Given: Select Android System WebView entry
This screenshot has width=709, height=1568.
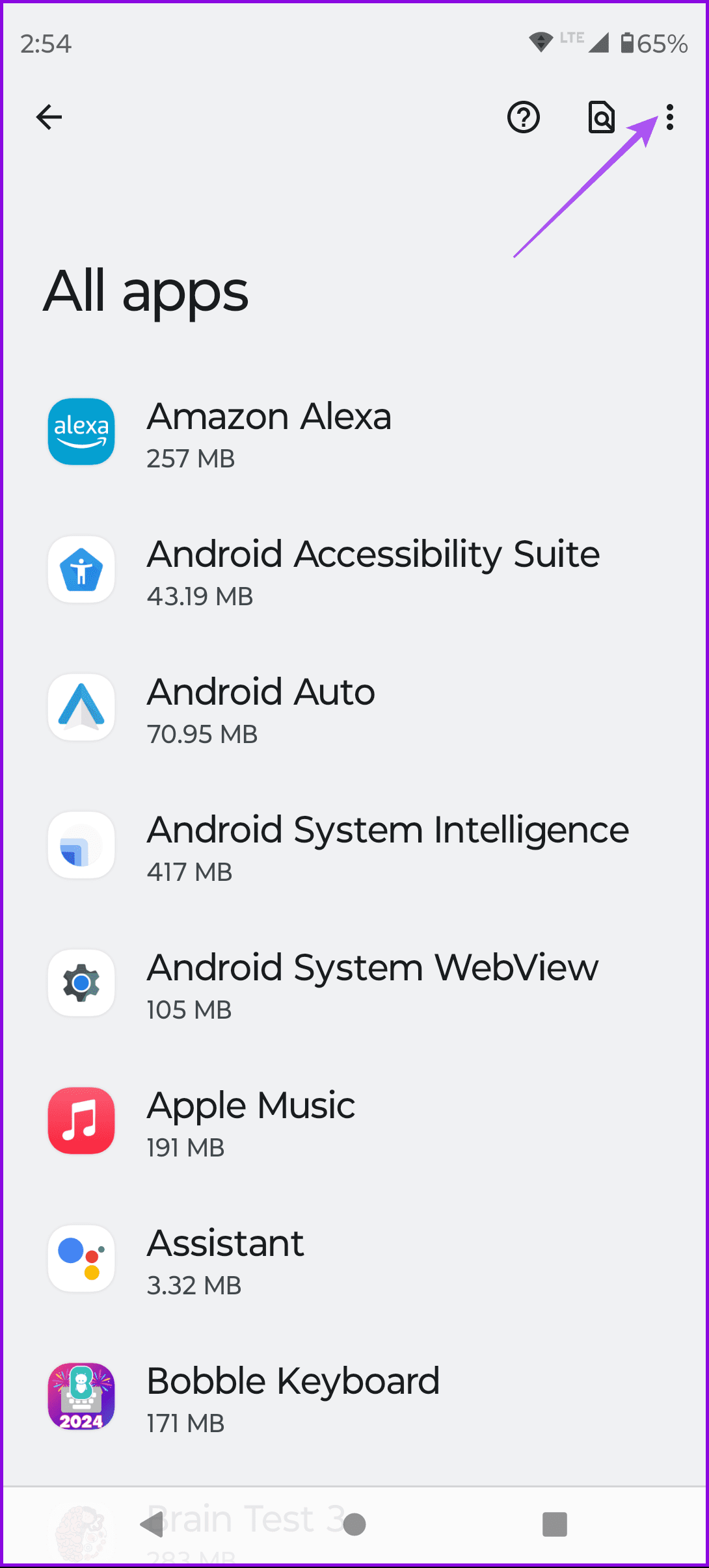Looking at the screenshot, I should (372, 984).
